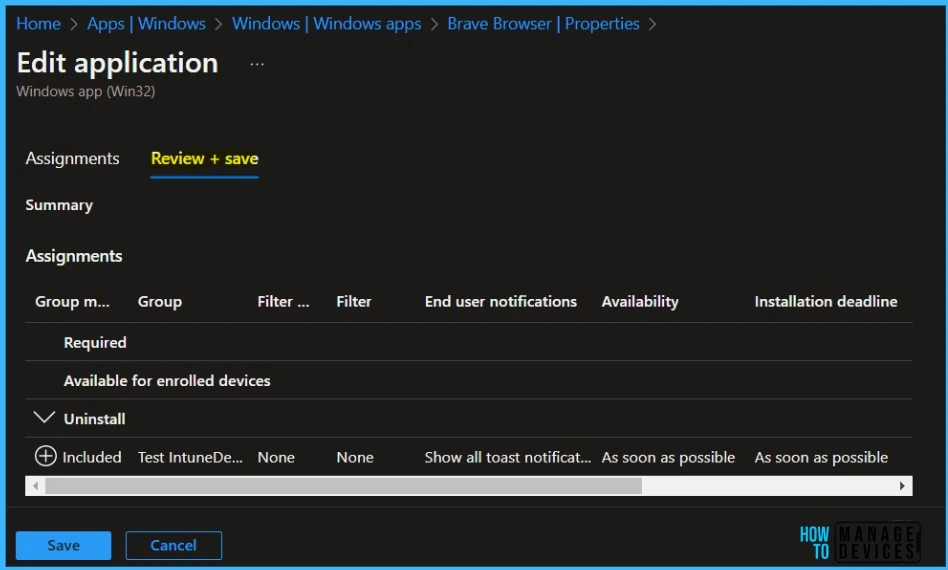Open the Apps | Windows breadcrumb

pos(146,24)
